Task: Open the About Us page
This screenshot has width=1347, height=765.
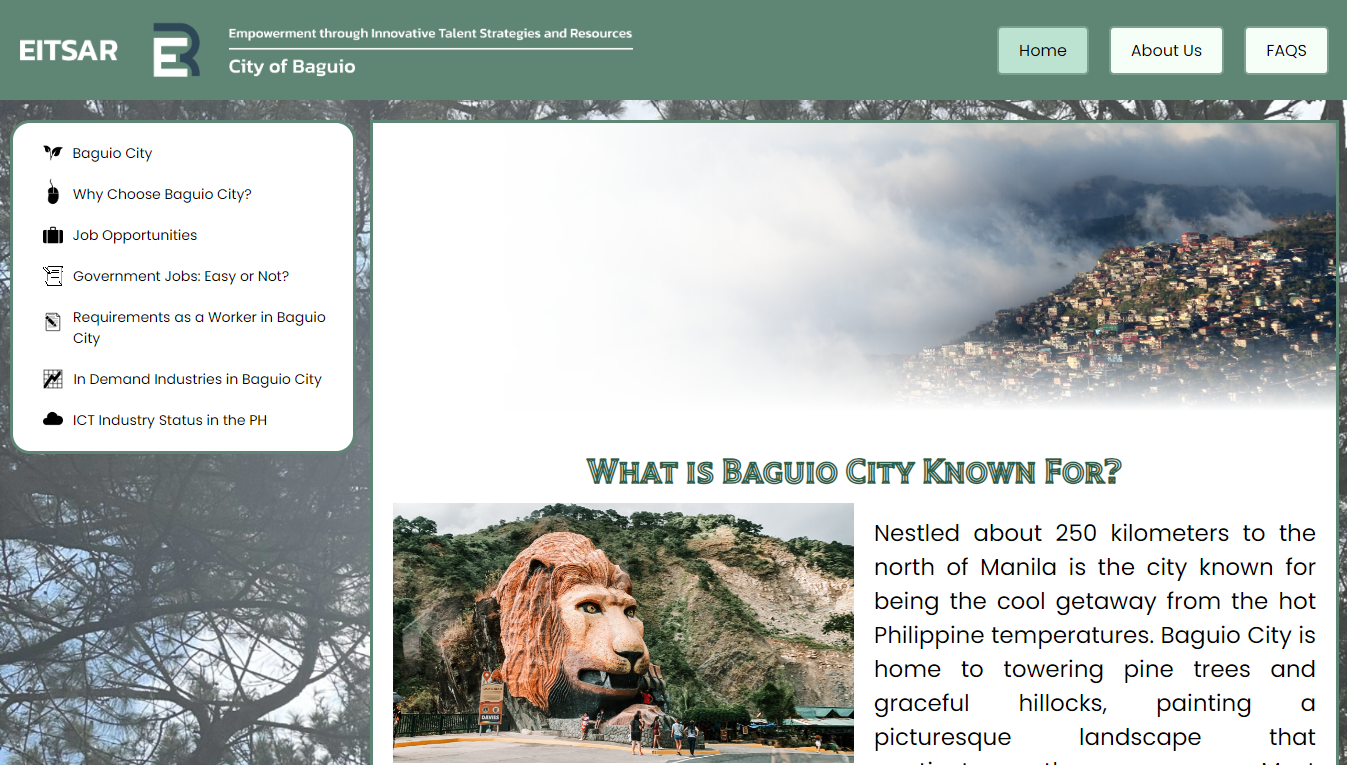Action: (x=1166, y=50)
